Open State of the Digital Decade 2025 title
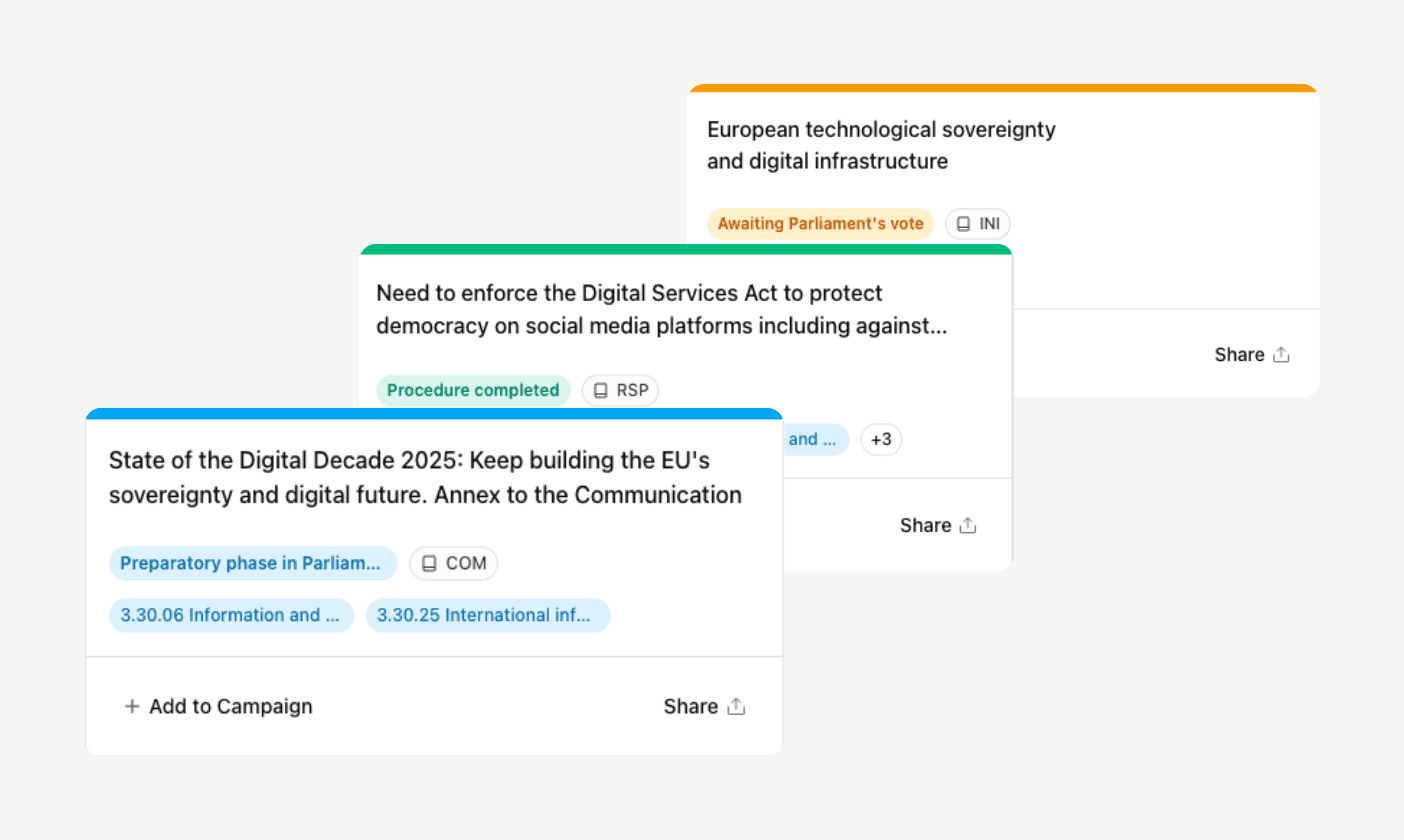Viewport: 1404px width, 840px height. (425, 477)
